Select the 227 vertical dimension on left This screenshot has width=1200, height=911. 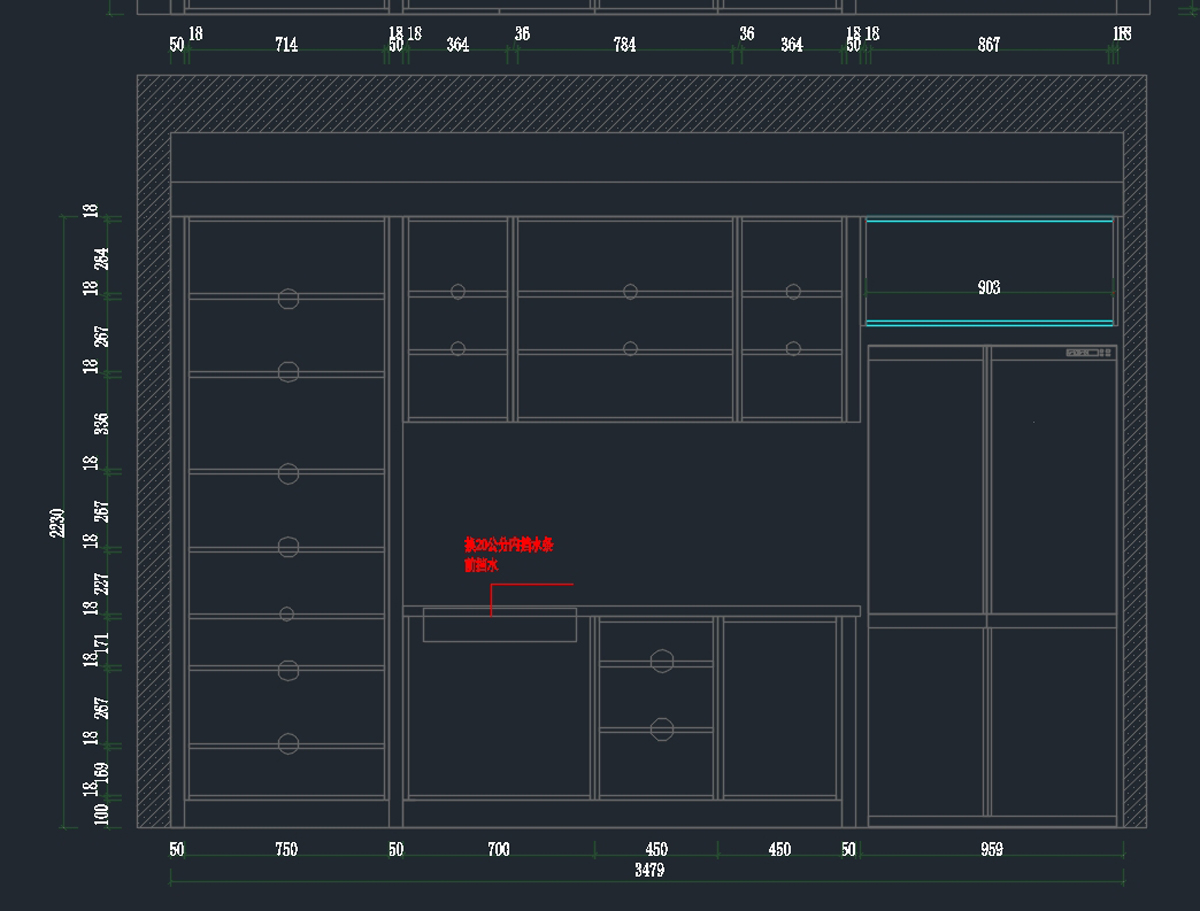(x=101, y=583)
